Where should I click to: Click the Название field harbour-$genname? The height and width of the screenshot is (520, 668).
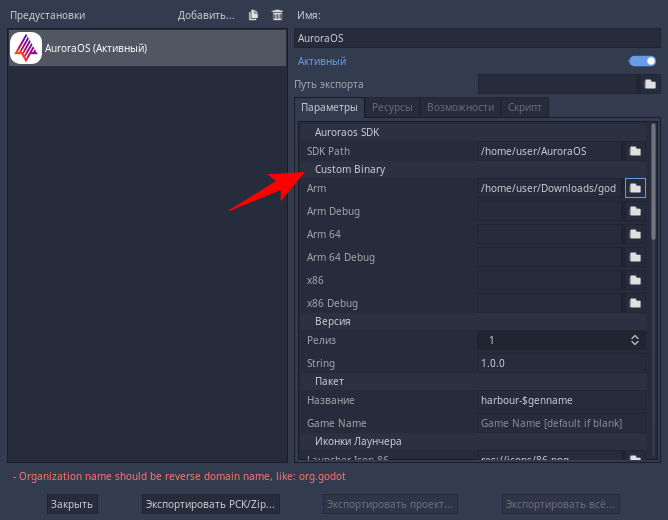click(561, 400)
